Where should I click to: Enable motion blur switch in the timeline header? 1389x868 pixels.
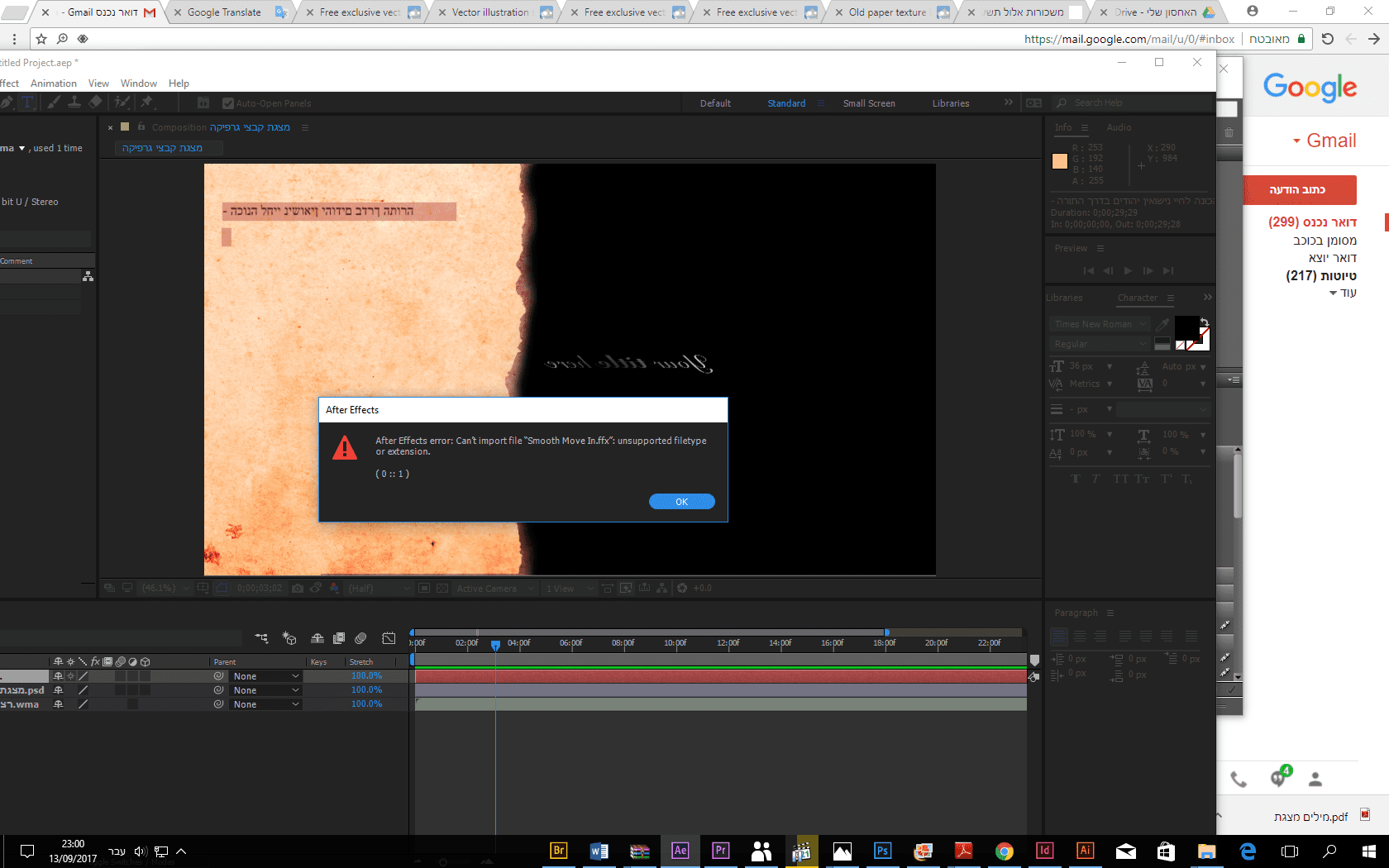360,638
